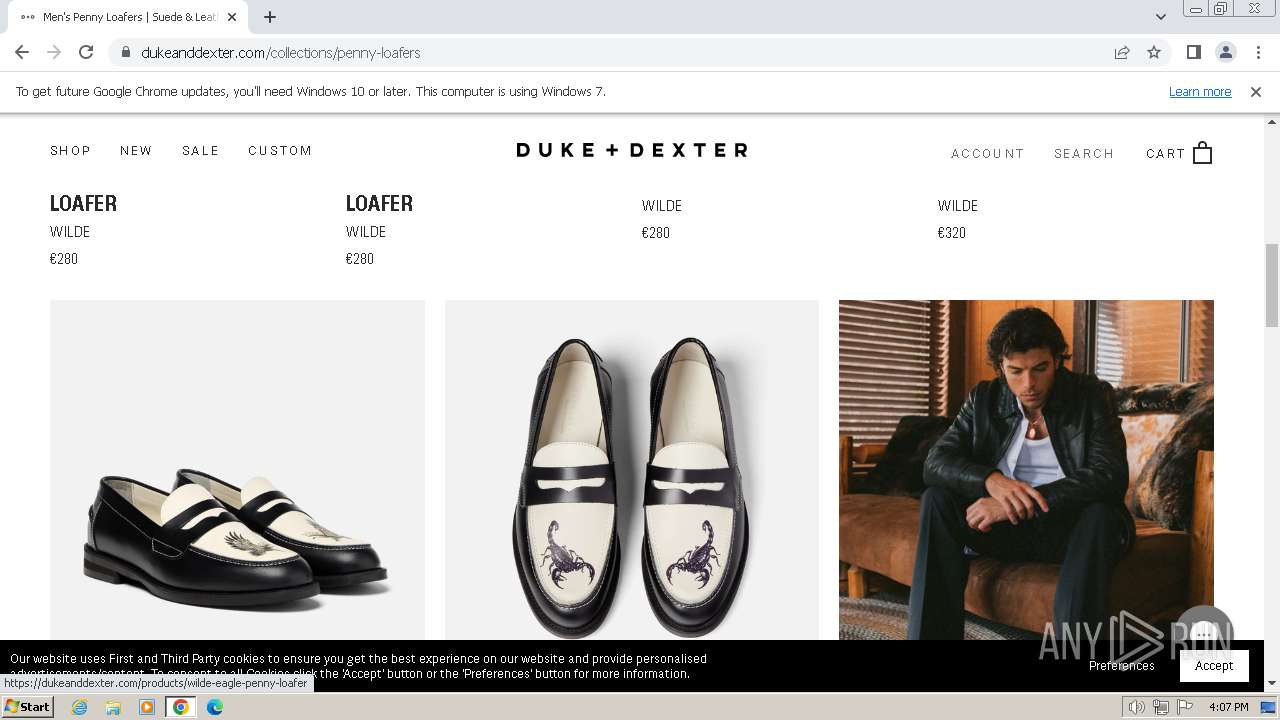Click the browser forward arrow
The height and width of the screenshot is (720, 1280).
[x=54, y=52]
